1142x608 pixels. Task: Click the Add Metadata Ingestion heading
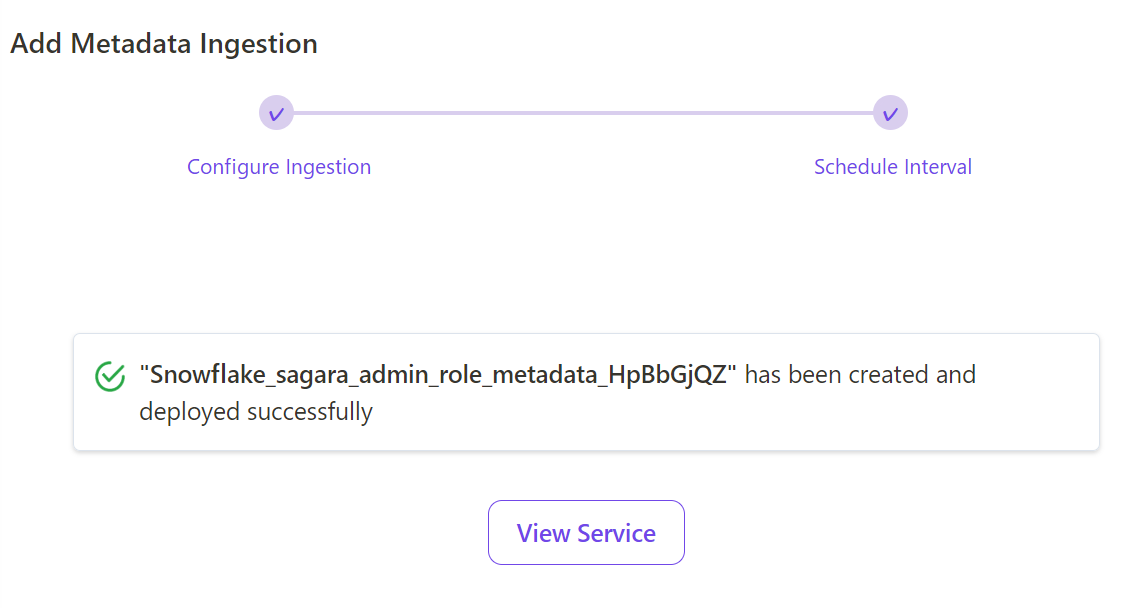click(164, 44)
